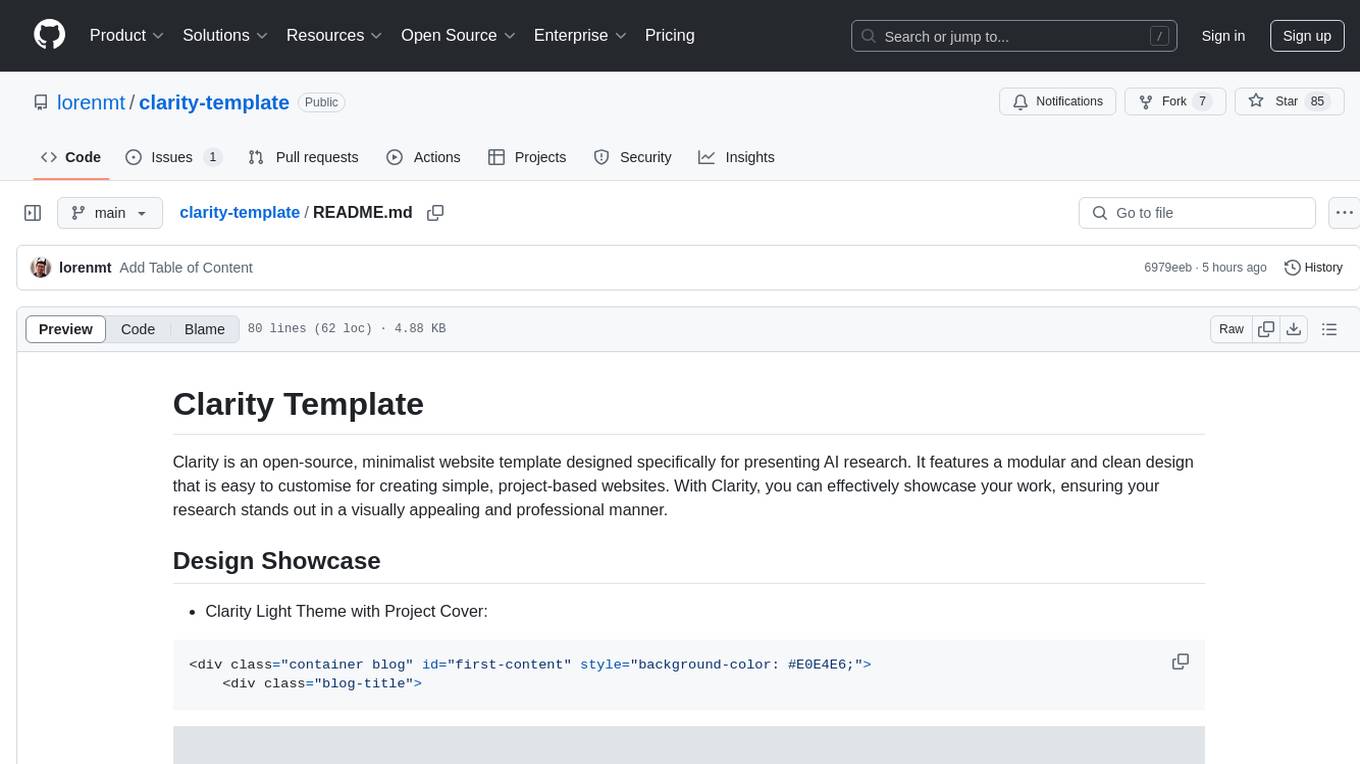Click the star count 85
Image resolution: width=1360 pixels, height=764 pixels.
(x=1317, y=101)
